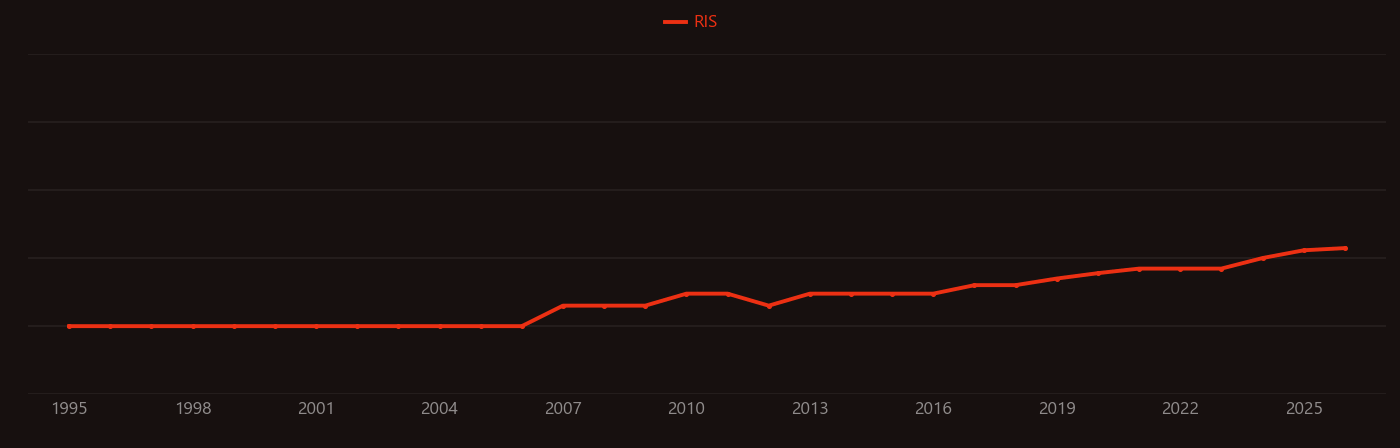Click the 2019 x-axis label
1400x448 pixels.
pyautogui.click(x=1057, y=409)
